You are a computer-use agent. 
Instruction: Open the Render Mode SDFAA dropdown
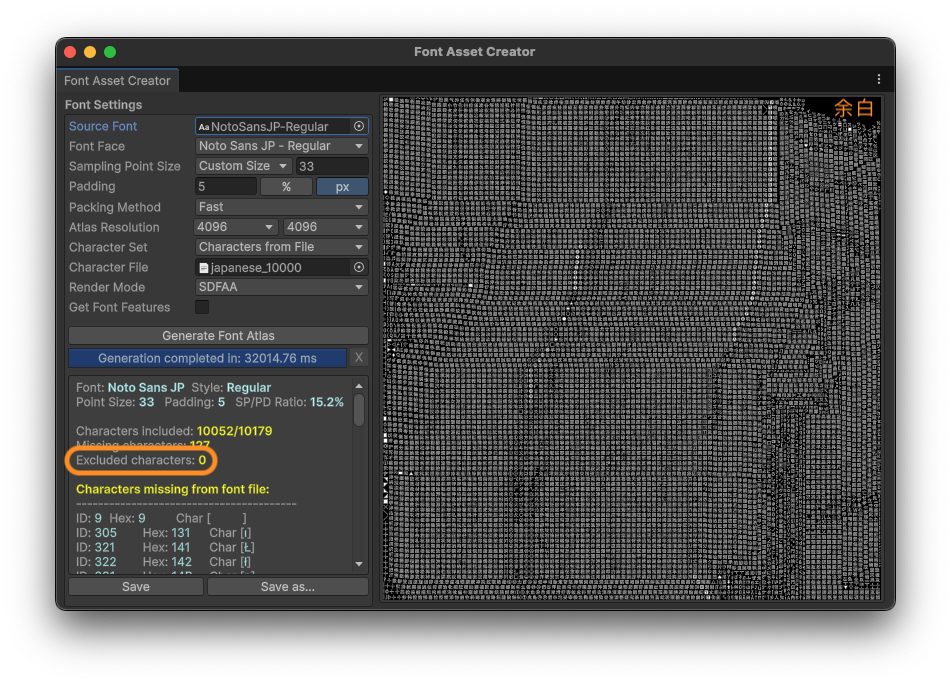281,288
